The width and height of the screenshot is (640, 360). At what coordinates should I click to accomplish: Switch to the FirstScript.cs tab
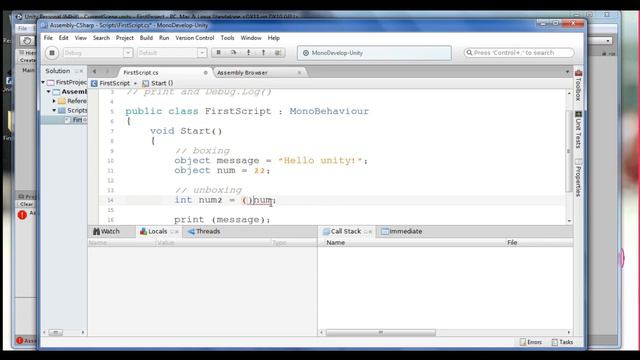[163, 72]
